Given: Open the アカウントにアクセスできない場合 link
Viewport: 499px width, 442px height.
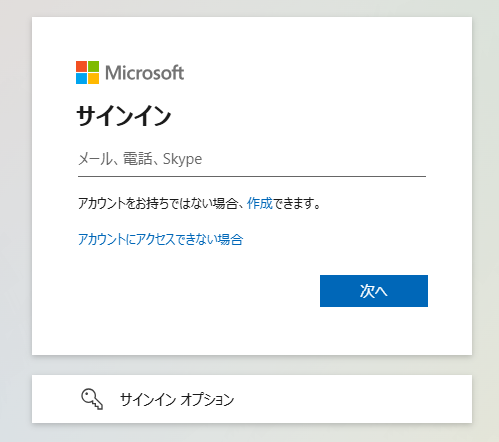Looking at the screenshot, I should (160, 239).
